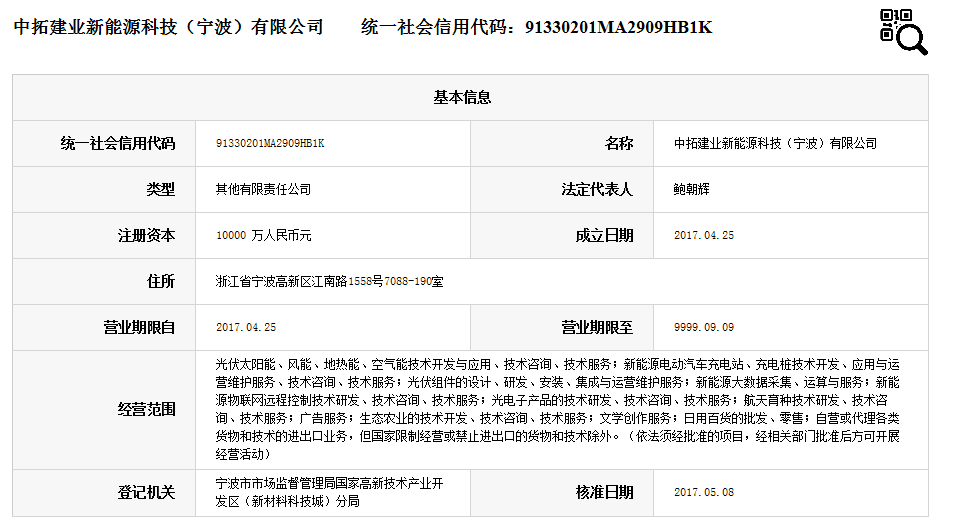The width and height of the screenshot is (963, 522).
Task: Click the 类型 label cell
Action: (x=160, y=190)
